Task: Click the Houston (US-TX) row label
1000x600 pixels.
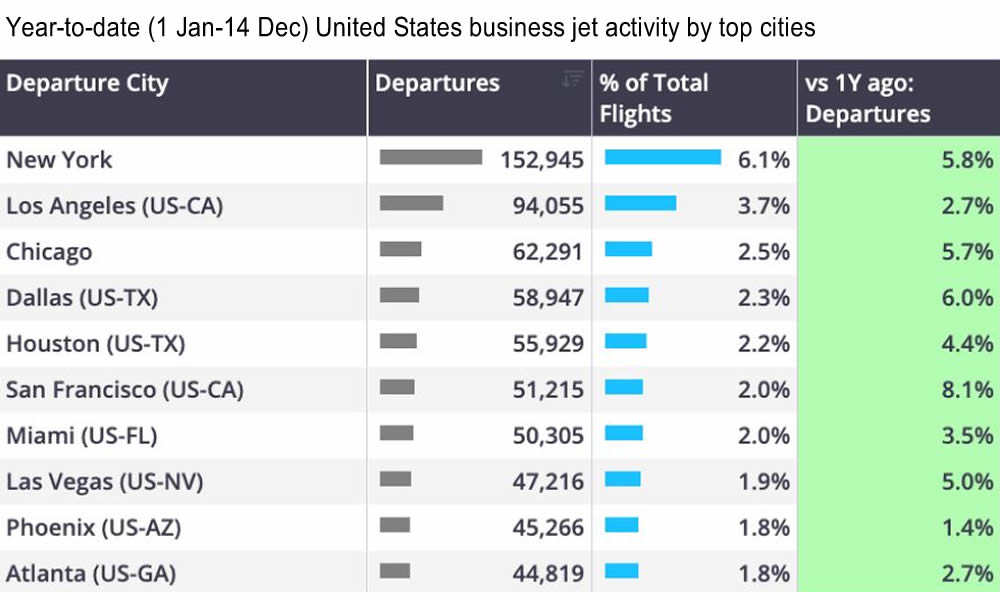Action: tap(95, 344)
